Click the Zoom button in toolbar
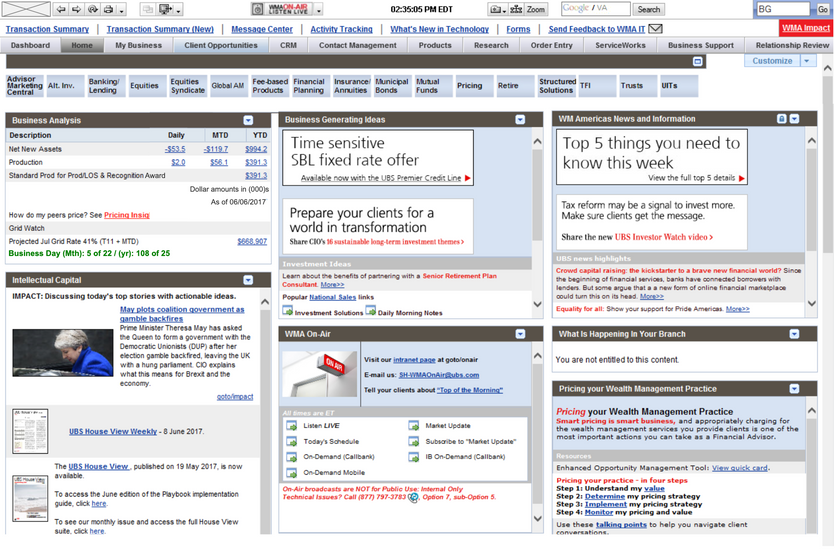Image resolution: width=835 pixels, height=550 pixels. [536, 9]
